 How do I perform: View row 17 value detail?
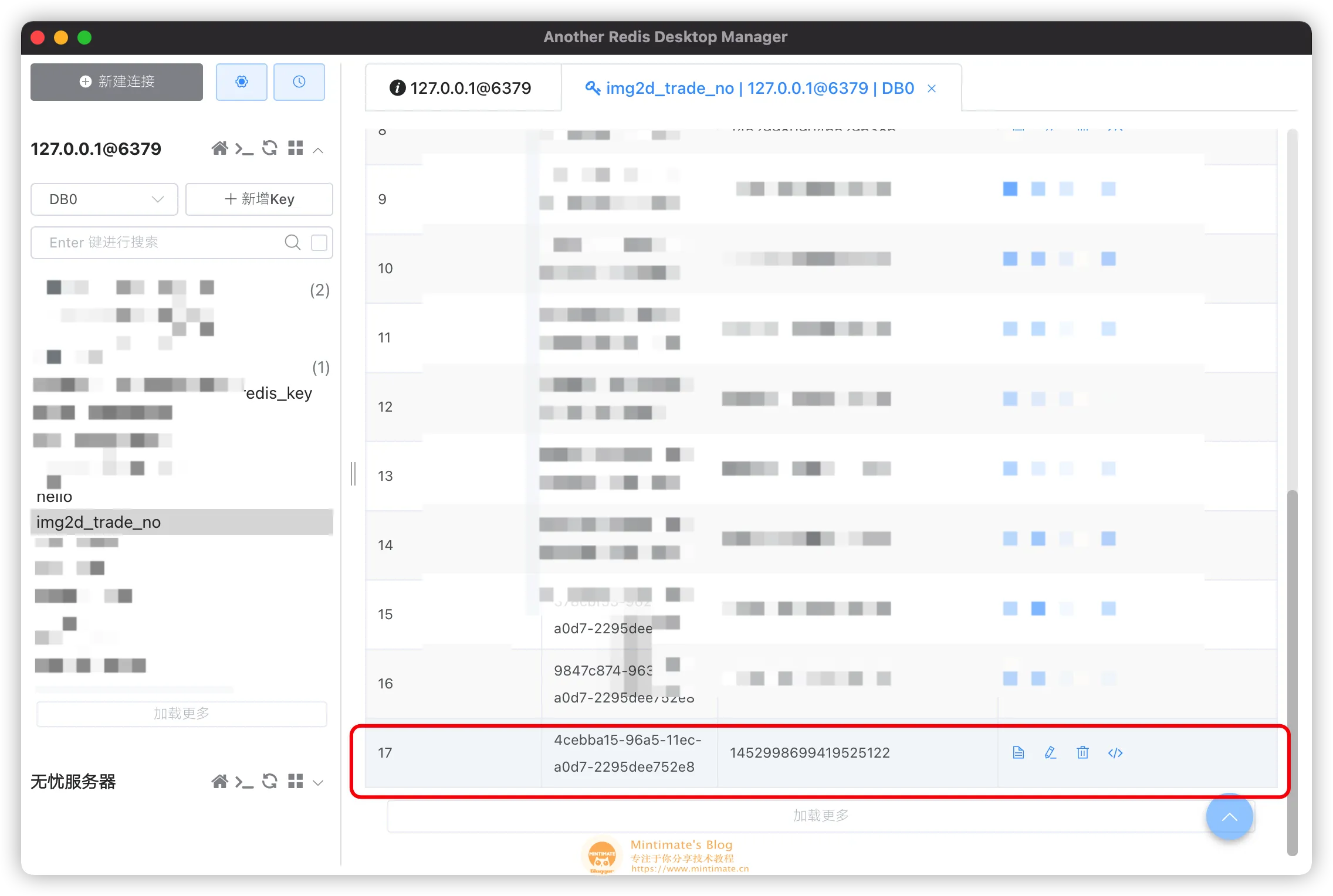(x=1019, y=753)
